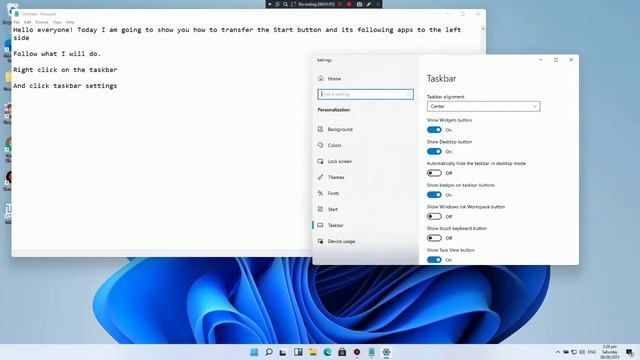Click region select icon on recording toolbar
The width and height of the screenshot is (640, 360).
point(293,4)
